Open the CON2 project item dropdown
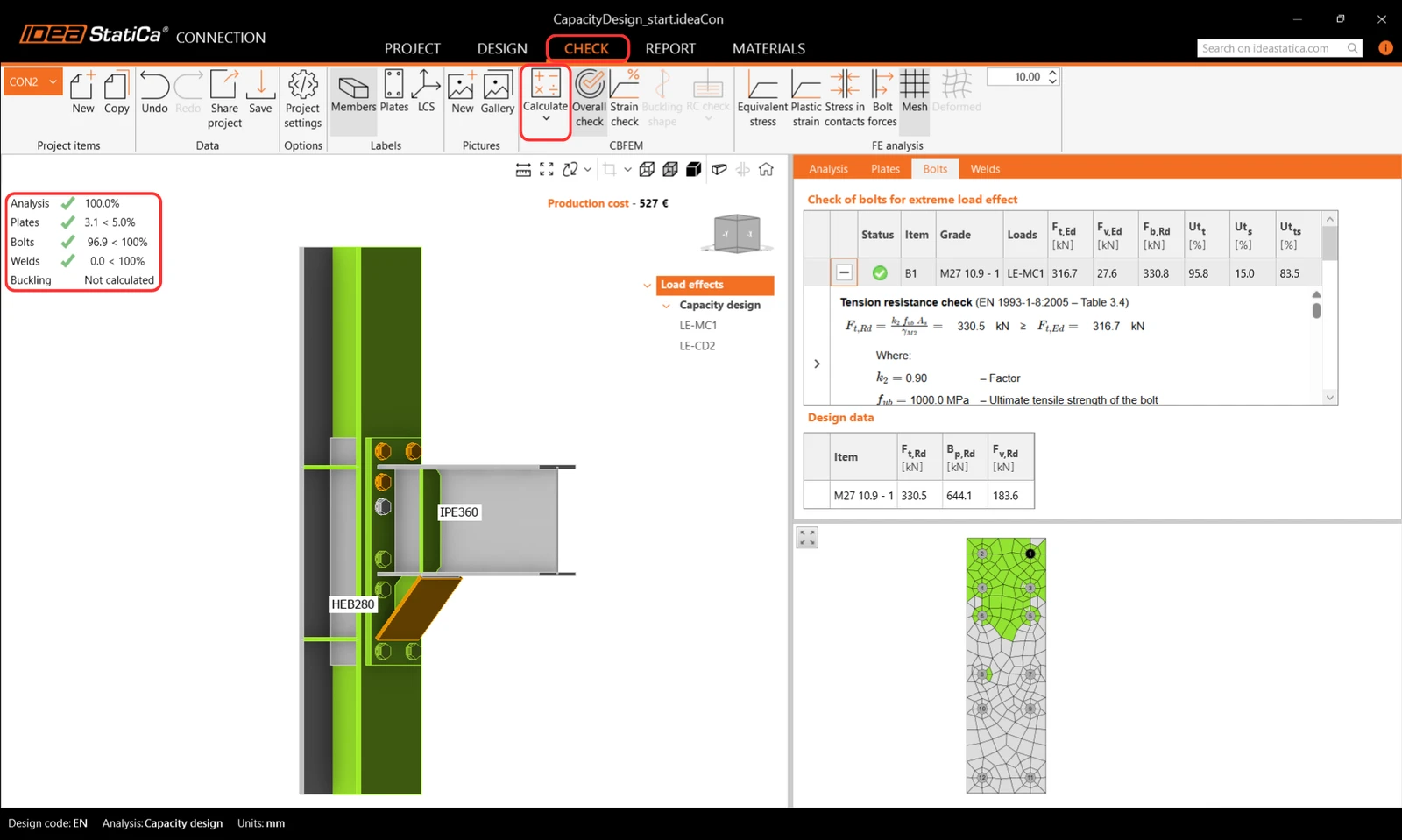This screenshot has width=1402, height=840. pos(33,81)
